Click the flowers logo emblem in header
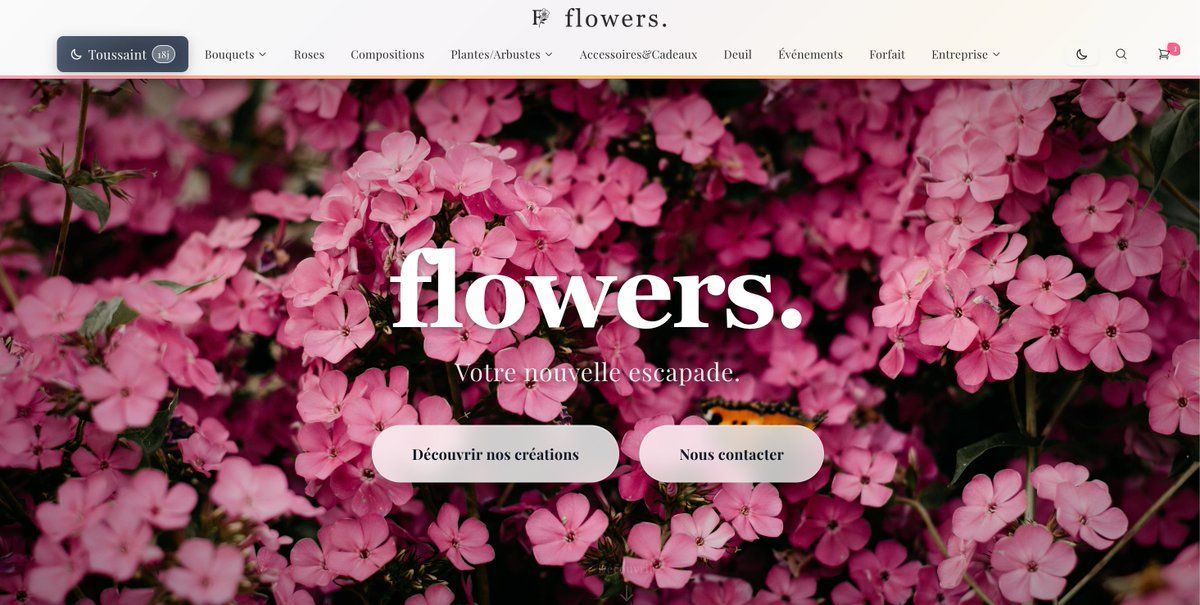 pos(541,17)
